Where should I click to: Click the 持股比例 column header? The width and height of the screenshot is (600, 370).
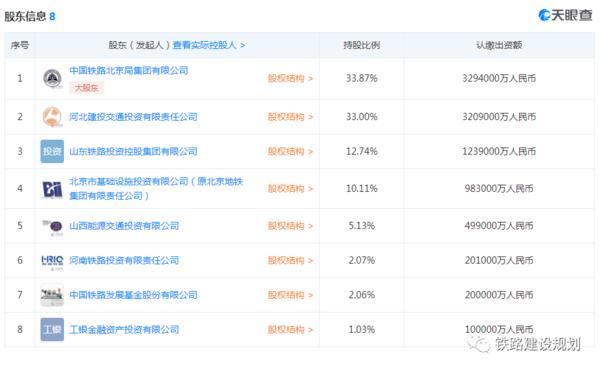coord(362,45)
